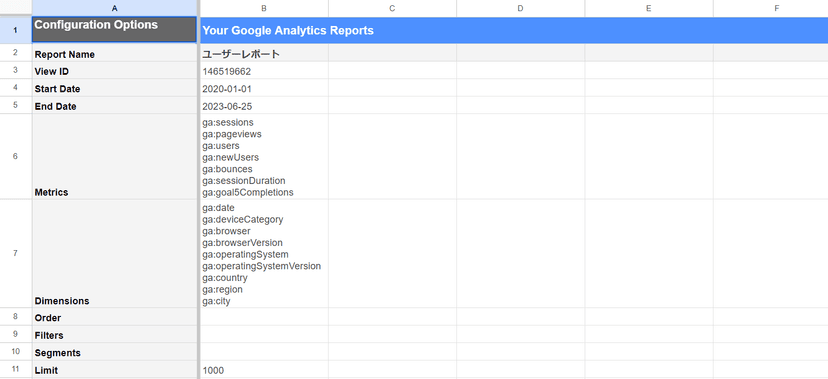Select column F header
Viewport: 828px width, 379px height.
771,8
